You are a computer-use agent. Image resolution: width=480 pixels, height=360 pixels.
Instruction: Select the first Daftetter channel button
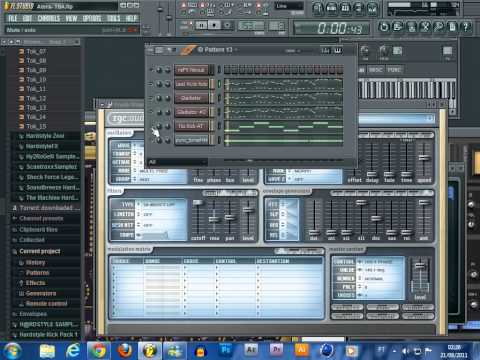click(x=191, y=98)
